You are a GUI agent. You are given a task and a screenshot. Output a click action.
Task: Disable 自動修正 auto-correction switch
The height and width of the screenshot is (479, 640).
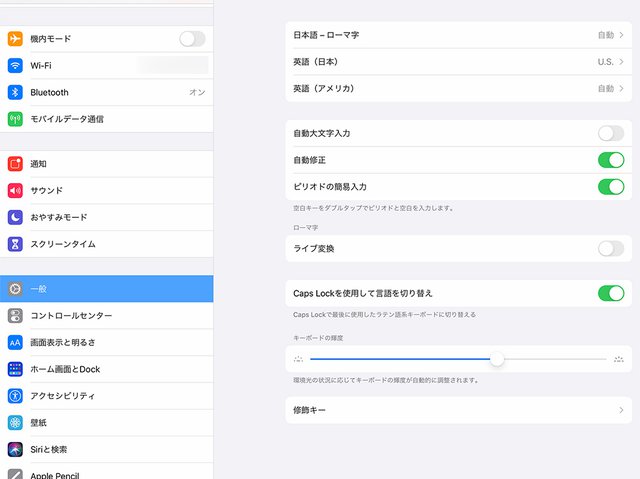coord(610,160)
